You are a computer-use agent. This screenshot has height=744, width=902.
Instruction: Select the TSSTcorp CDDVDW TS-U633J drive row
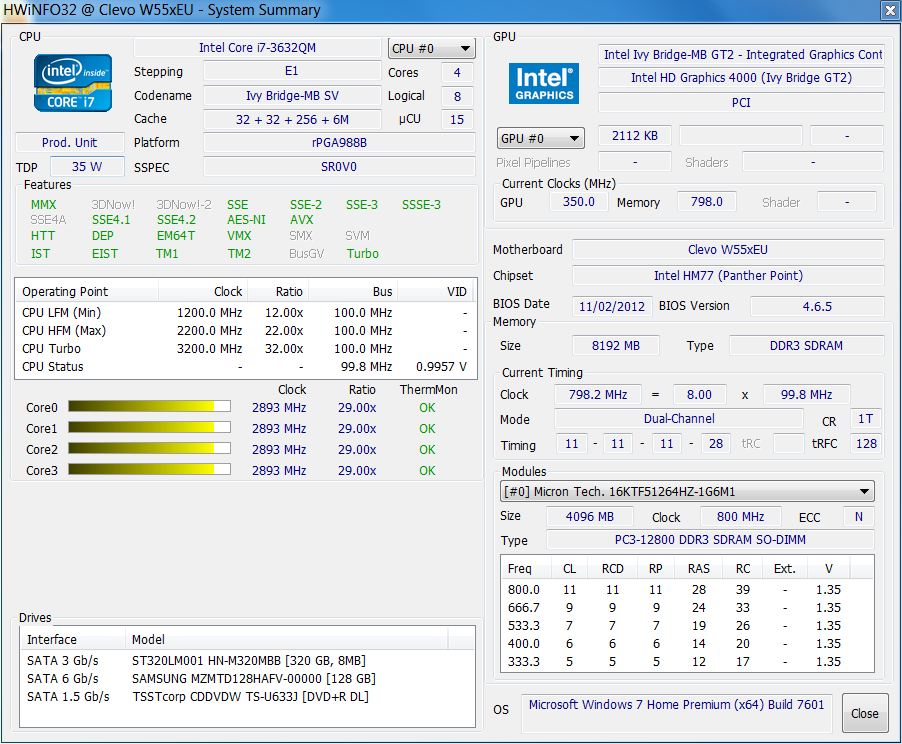coord(247,696)
